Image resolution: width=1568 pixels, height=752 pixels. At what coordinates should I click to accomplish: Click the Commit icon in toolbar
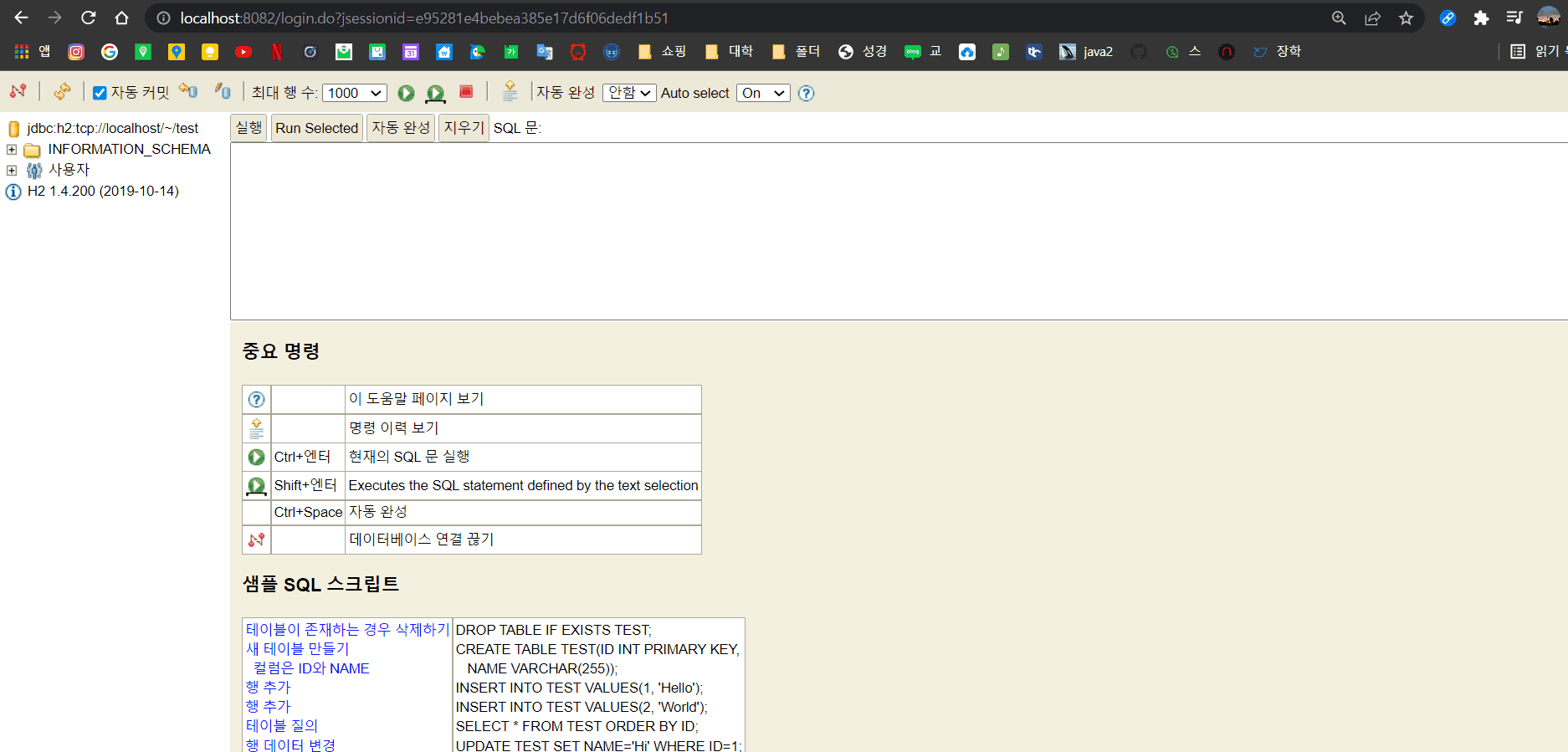coord(223,91)
